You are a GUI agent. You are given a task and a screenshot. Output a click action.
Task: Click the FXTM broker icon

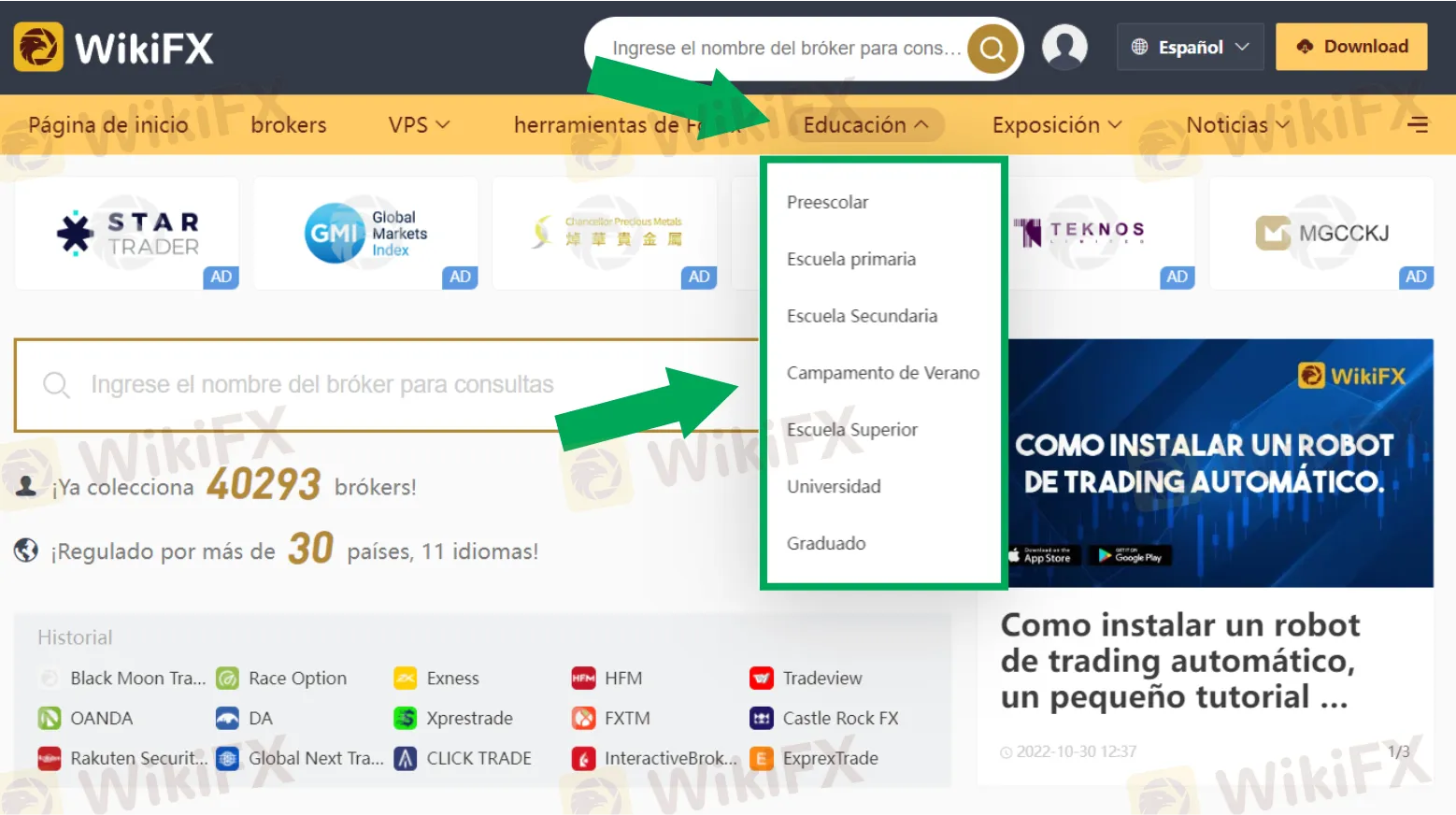tap(583, 718)
